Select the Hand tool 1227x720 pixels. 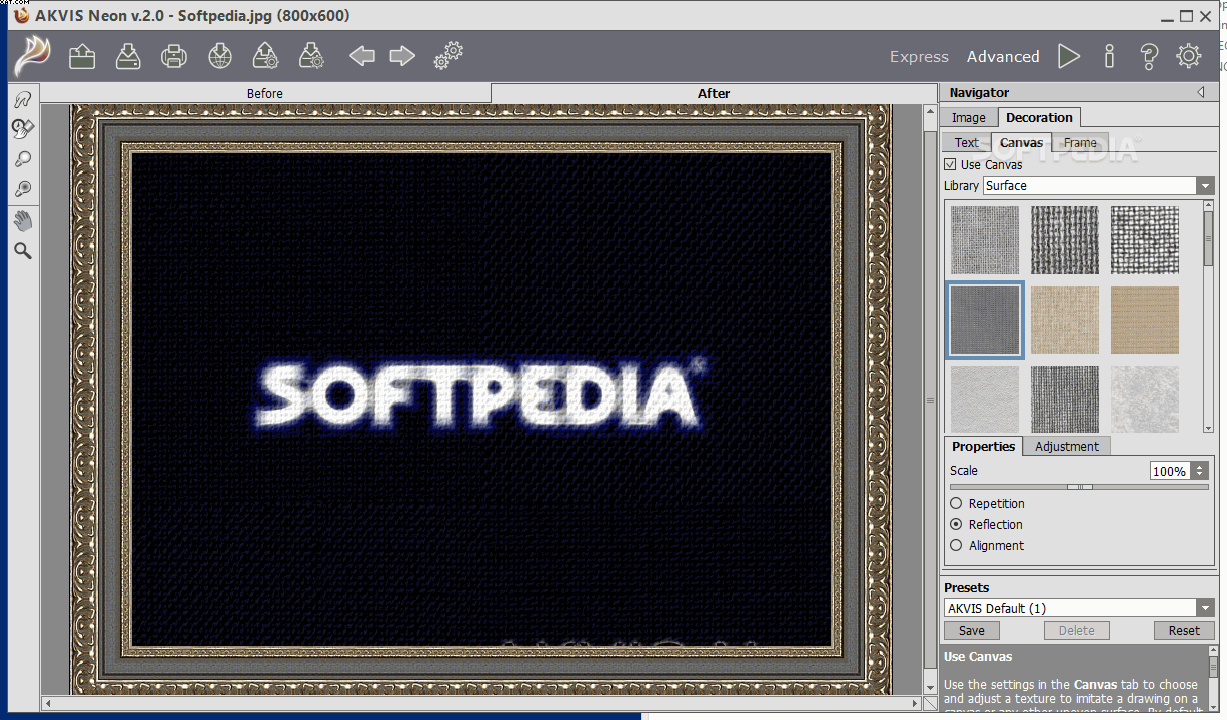coord(22,221)
